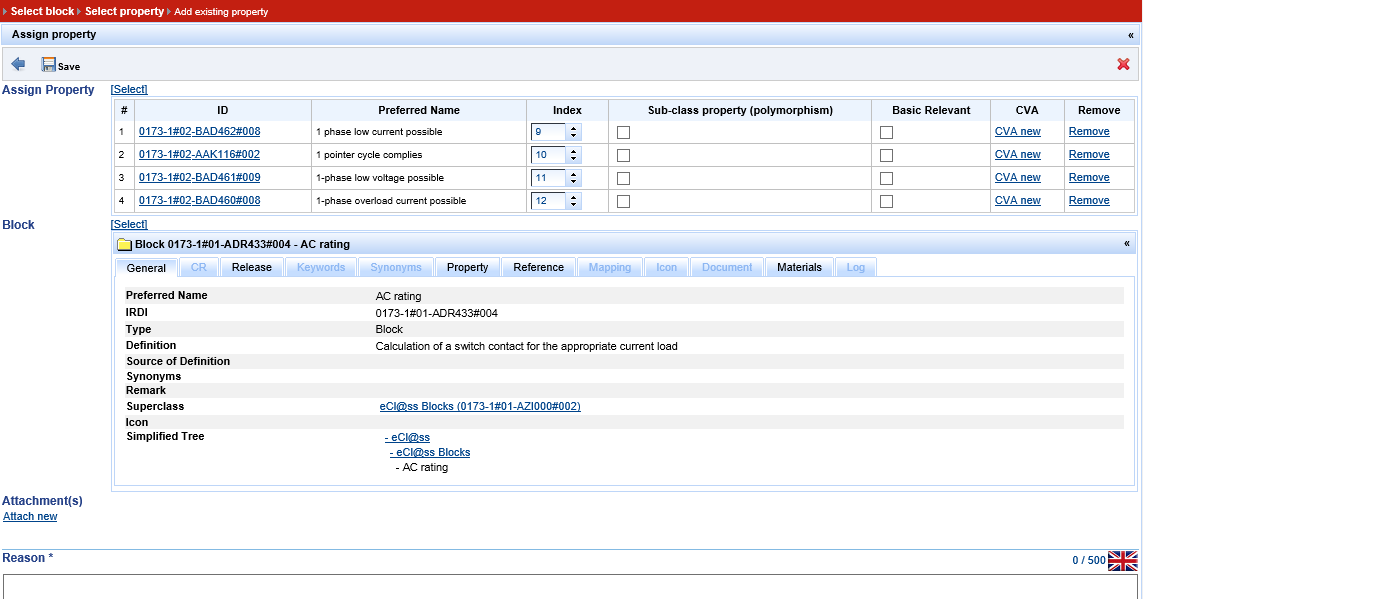
Task: Open the Materials tab
Action: [x=799, y=267]
